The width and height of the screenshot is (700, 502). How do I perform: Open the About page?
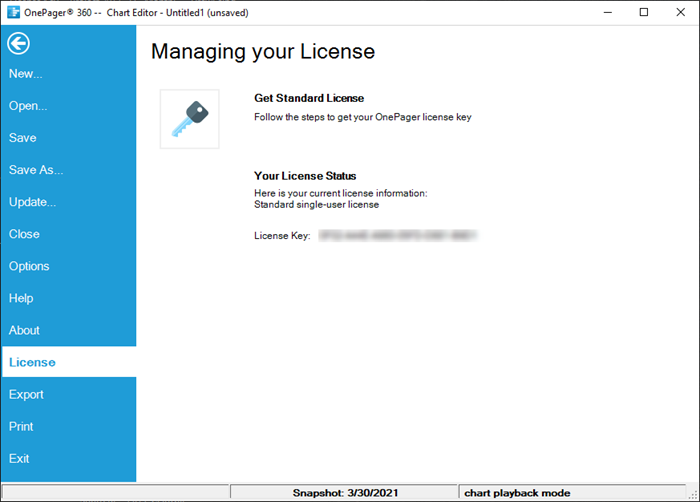click(25, 330)
